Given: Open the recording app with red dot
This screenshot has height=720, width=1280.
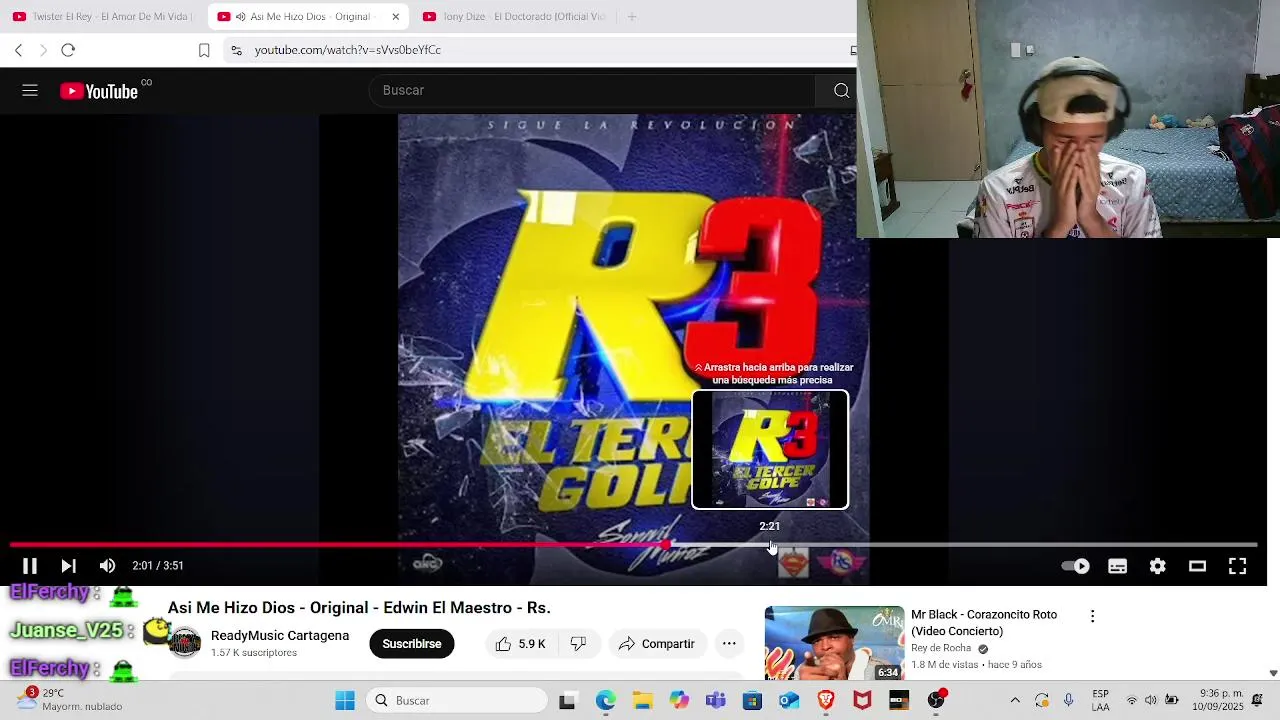Looking at the screenshot, I should (x=936, y=701).
